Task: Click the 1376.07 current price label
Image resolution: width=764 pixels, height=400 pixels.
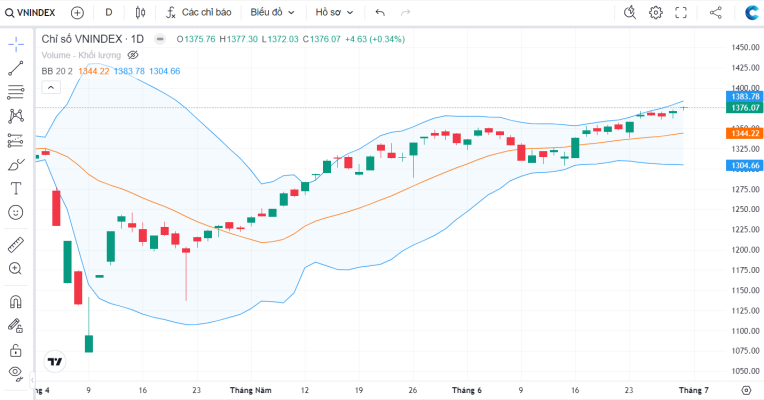Action: click(745, 108)
